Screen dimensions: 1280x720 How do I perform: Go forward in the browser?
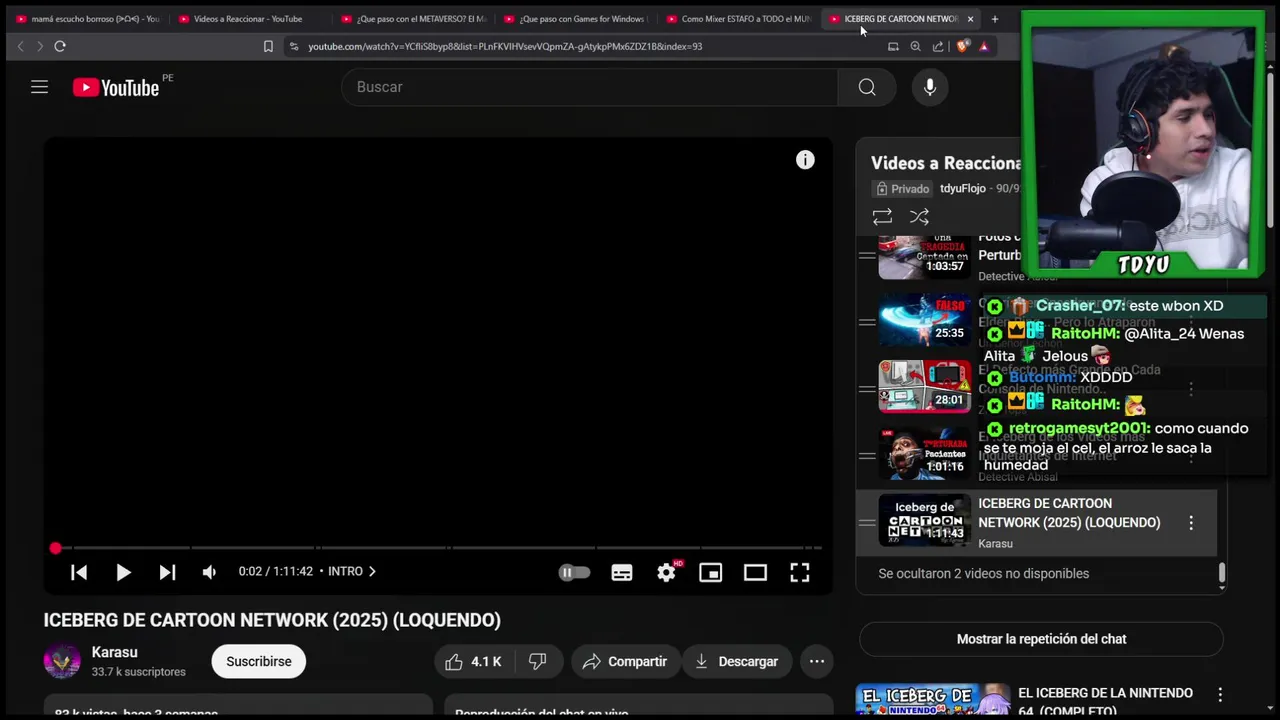tap(40, 46)
